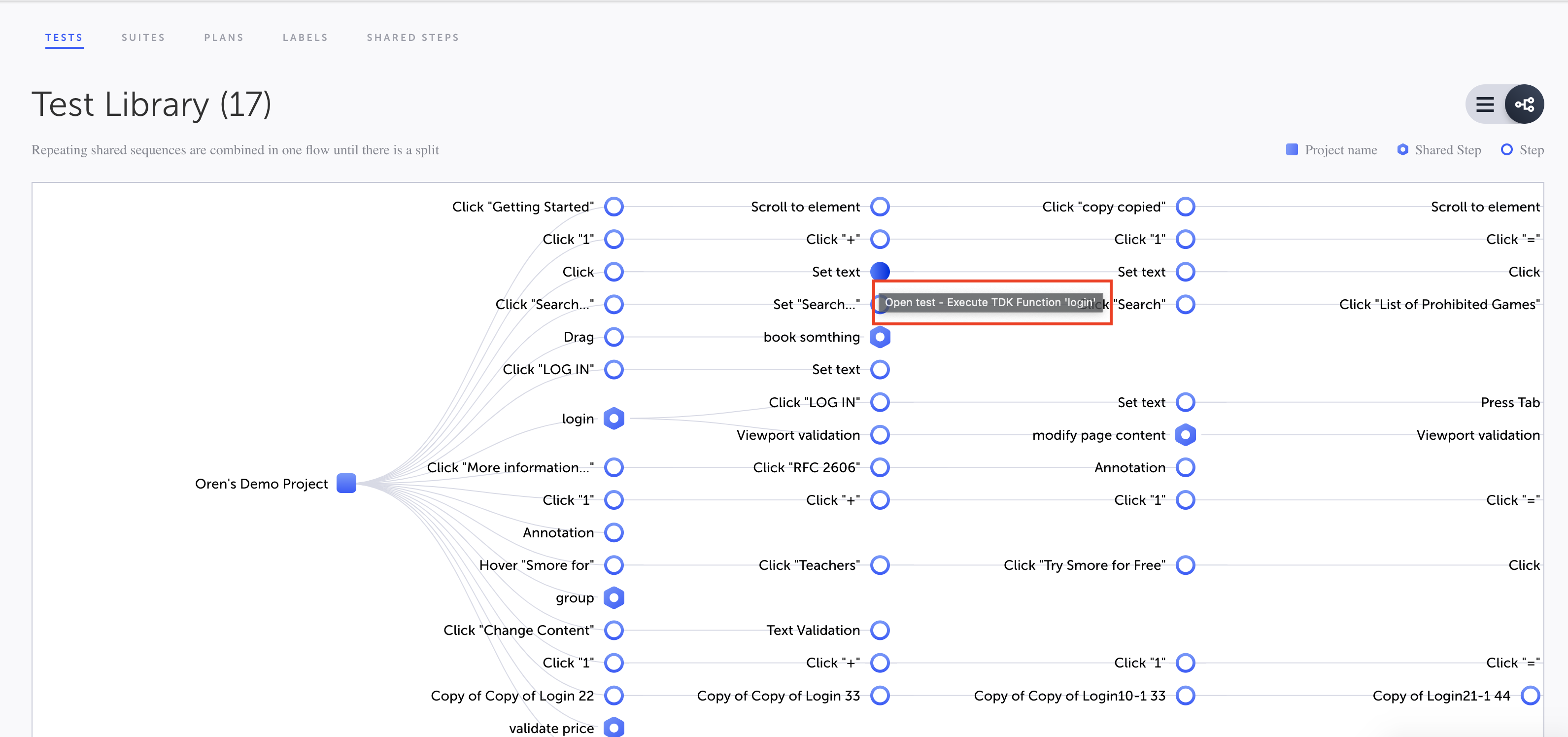Screen dimensions: 1568x737
Task: Open the Plans tab
Action: click(x=223, y=38)
